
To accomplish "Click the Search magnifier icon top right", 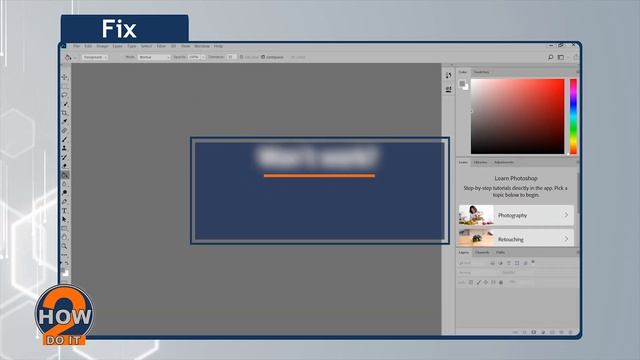I will tap(550, 57).
